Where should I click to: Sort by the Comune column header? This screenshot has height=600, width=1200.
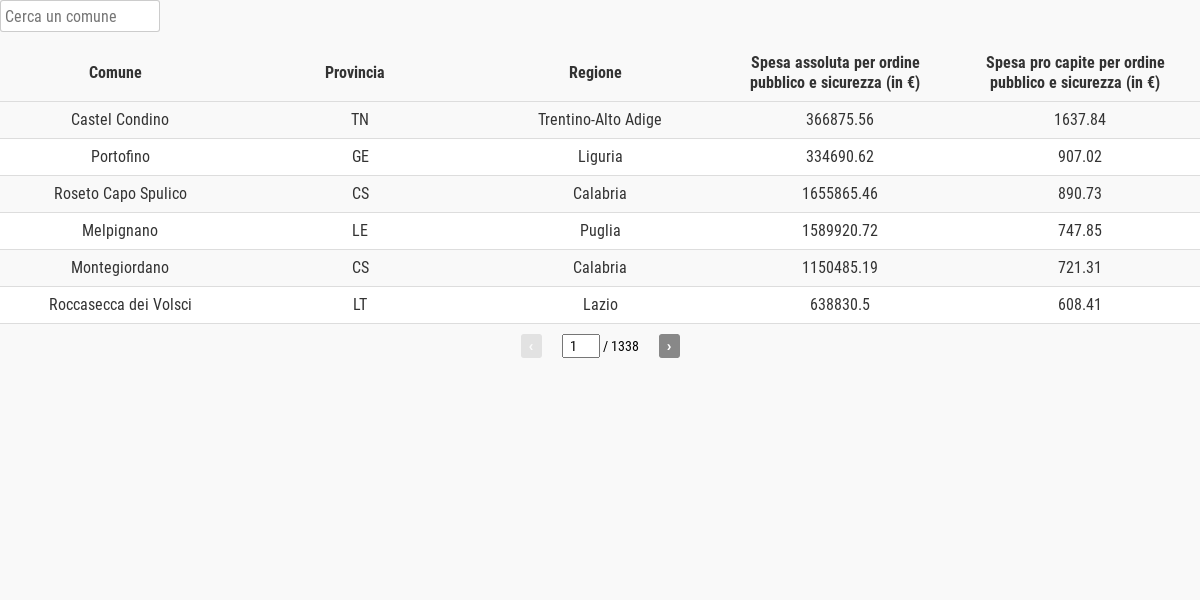pos(115,72)
